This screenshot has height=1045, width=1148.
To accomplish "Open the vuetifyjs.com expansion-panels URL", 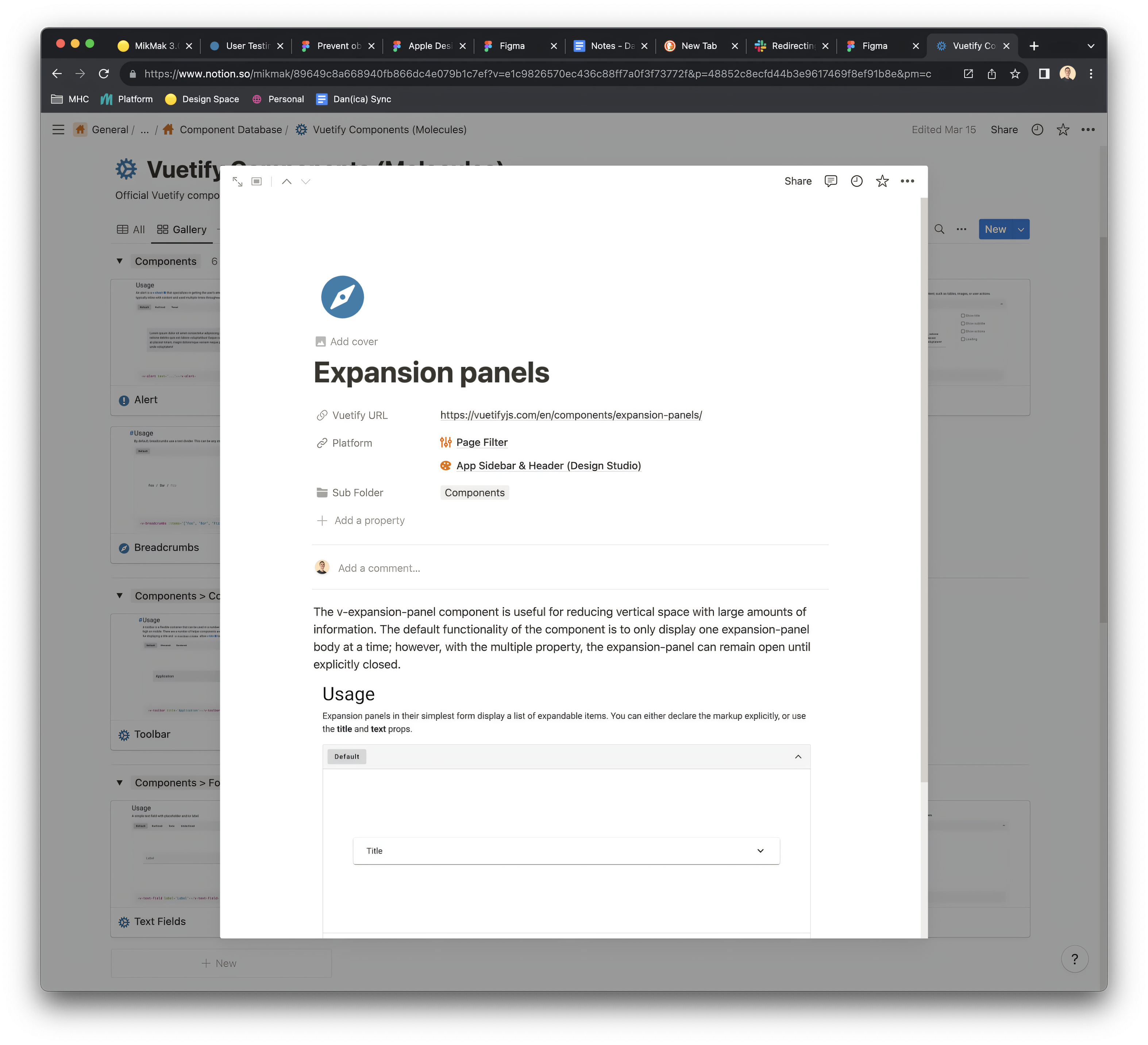I will coord(571,415).
